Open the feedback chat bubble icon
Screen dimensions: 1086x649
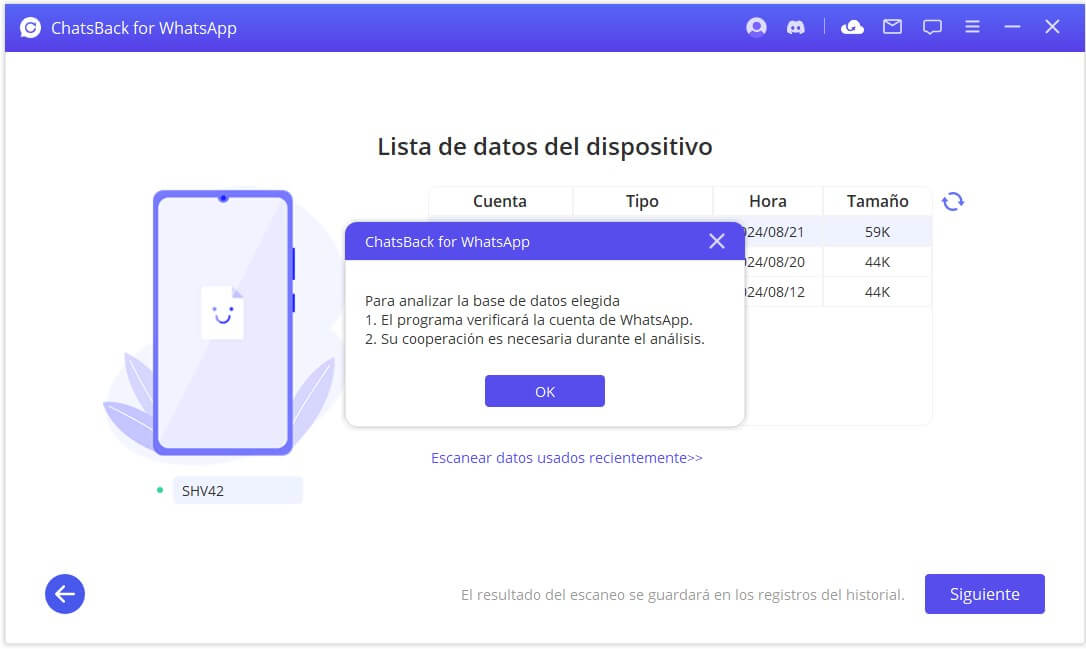click(x=931, y=27)
